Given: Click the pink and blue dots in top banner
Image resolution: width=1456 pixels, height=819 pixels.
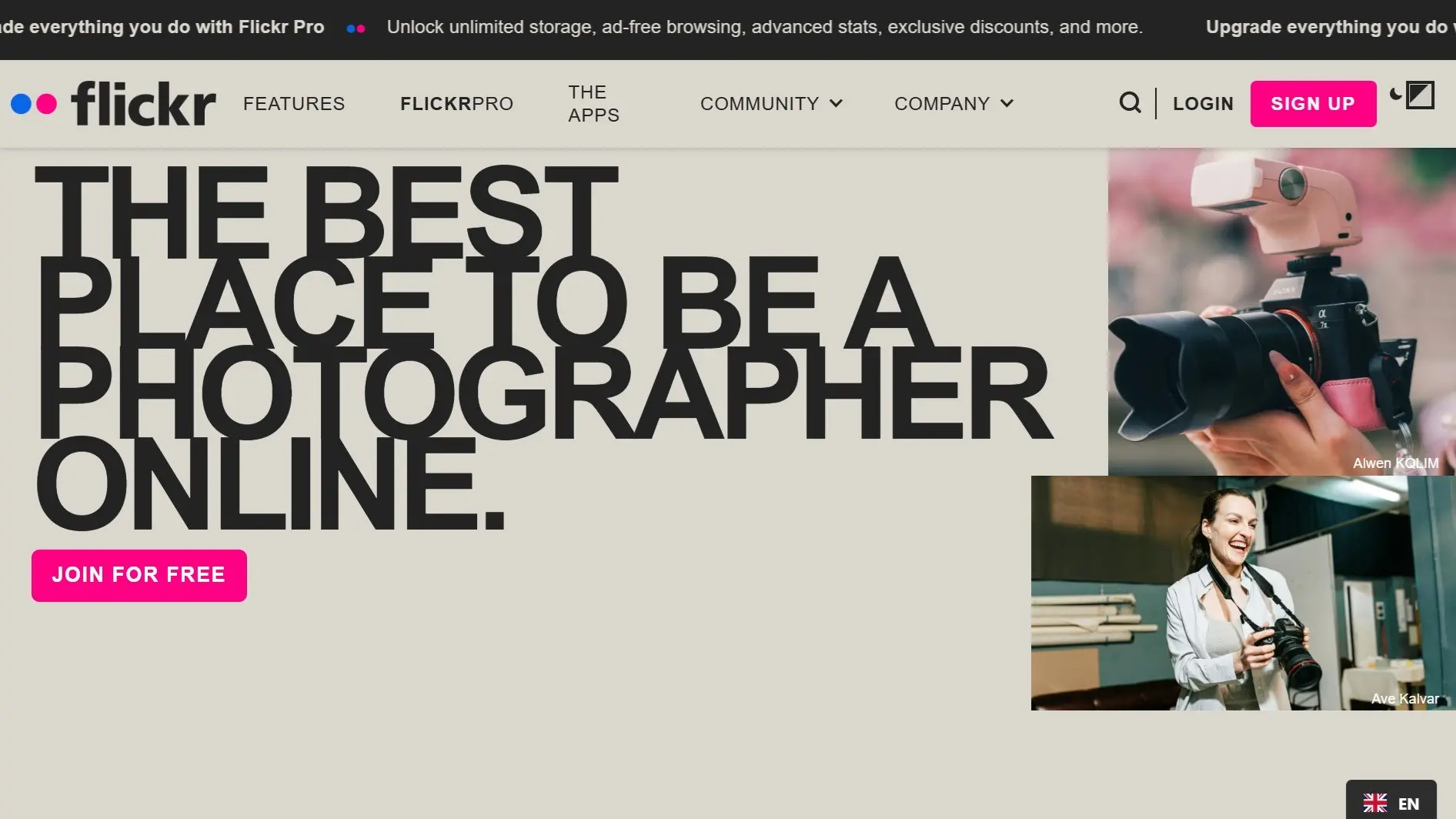Looking at the screenshot, I should pyautogui.click(x=356, y=28).
